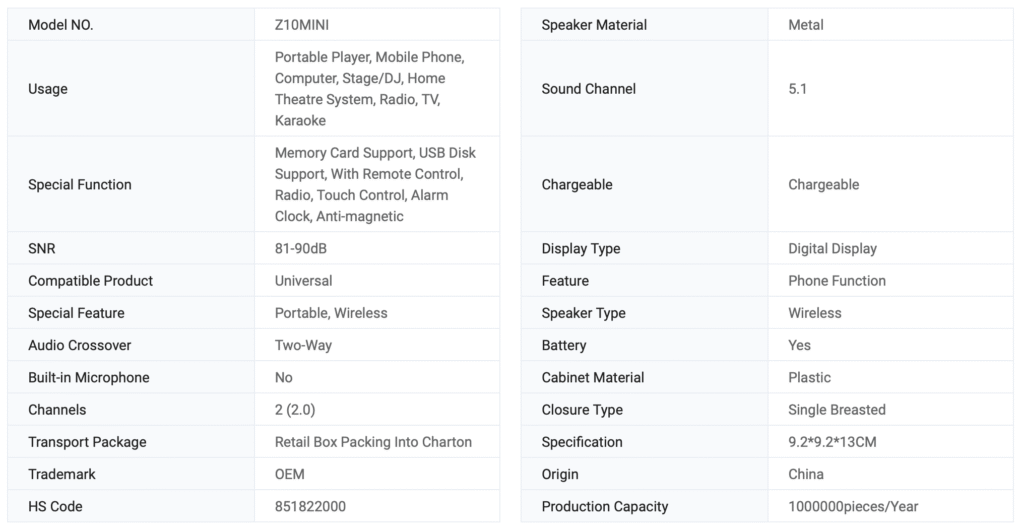Select the HS Code 851822000 value
Screen dimensions: 1024x531
tap(310, 506)
